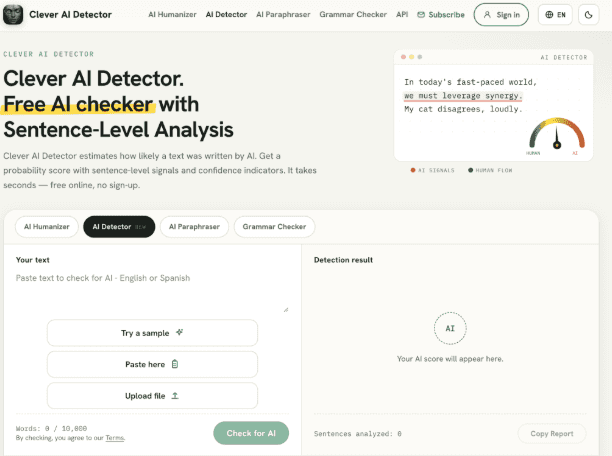Viewport: 612px width, 456px height.
Task: Click the Try a sample button
Action: tap(152, 333)
